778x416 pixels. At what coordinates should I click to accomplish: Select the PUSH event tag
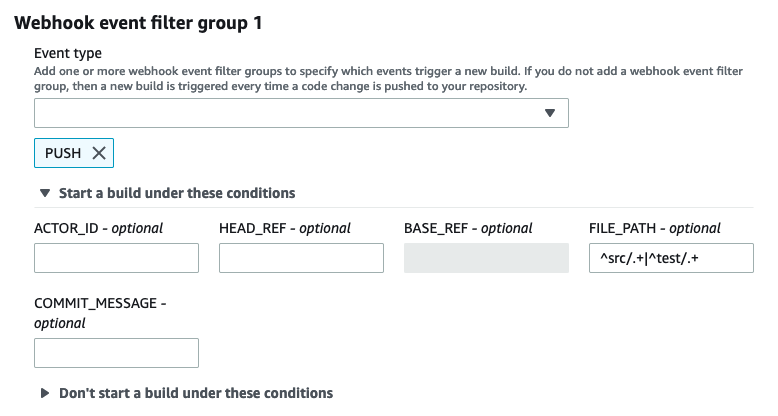tap(63, 153)
